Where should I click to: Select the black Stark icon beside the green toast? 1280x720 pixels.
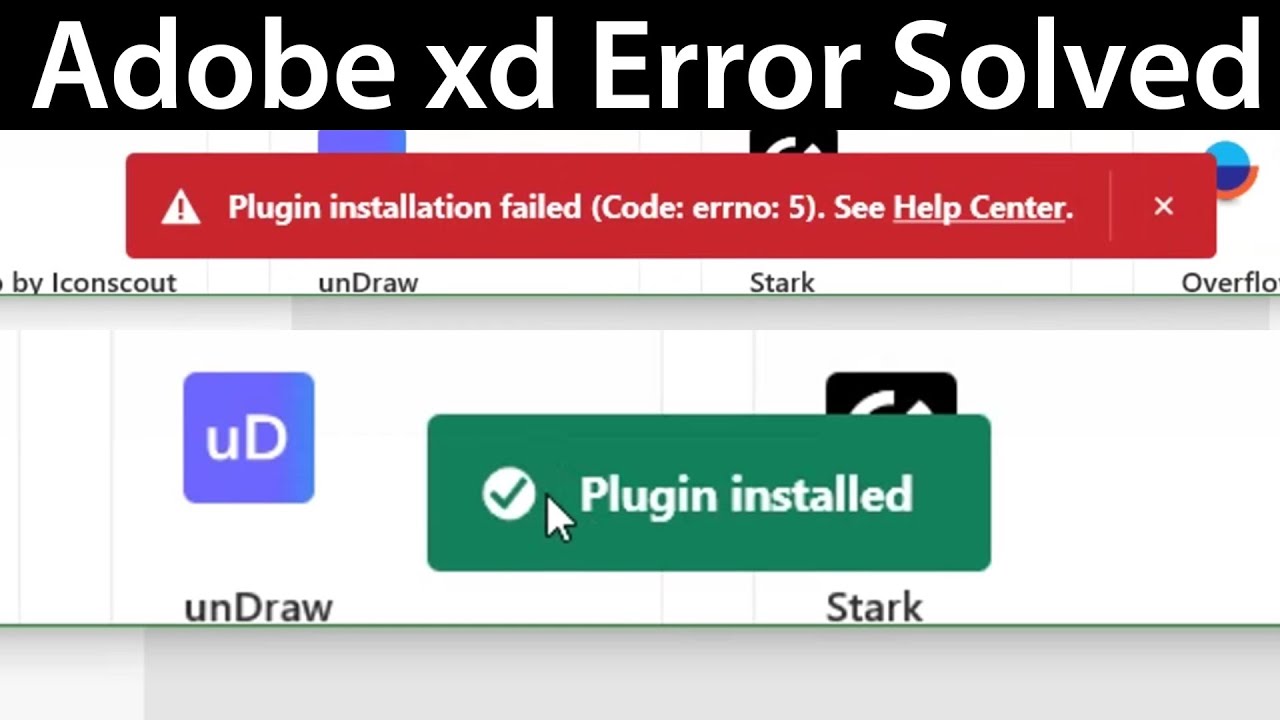[891, 394]
